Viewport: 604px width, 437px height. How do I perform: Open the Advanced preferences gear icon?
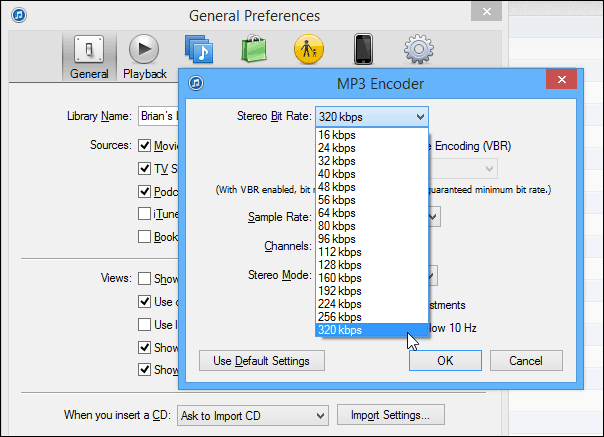[x=419, y=49]
